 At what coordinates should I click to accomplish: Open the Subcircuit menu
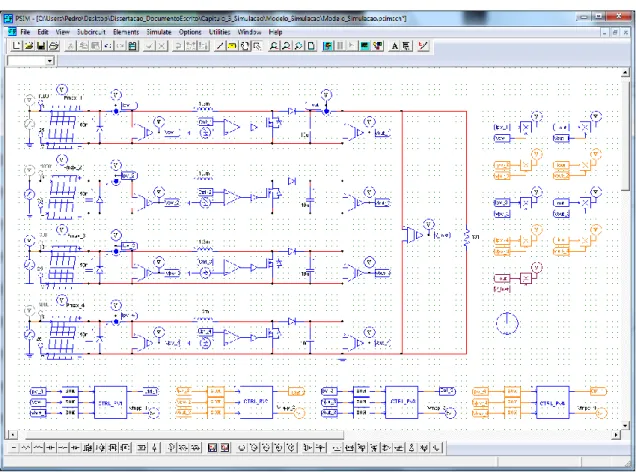[91, 32]
